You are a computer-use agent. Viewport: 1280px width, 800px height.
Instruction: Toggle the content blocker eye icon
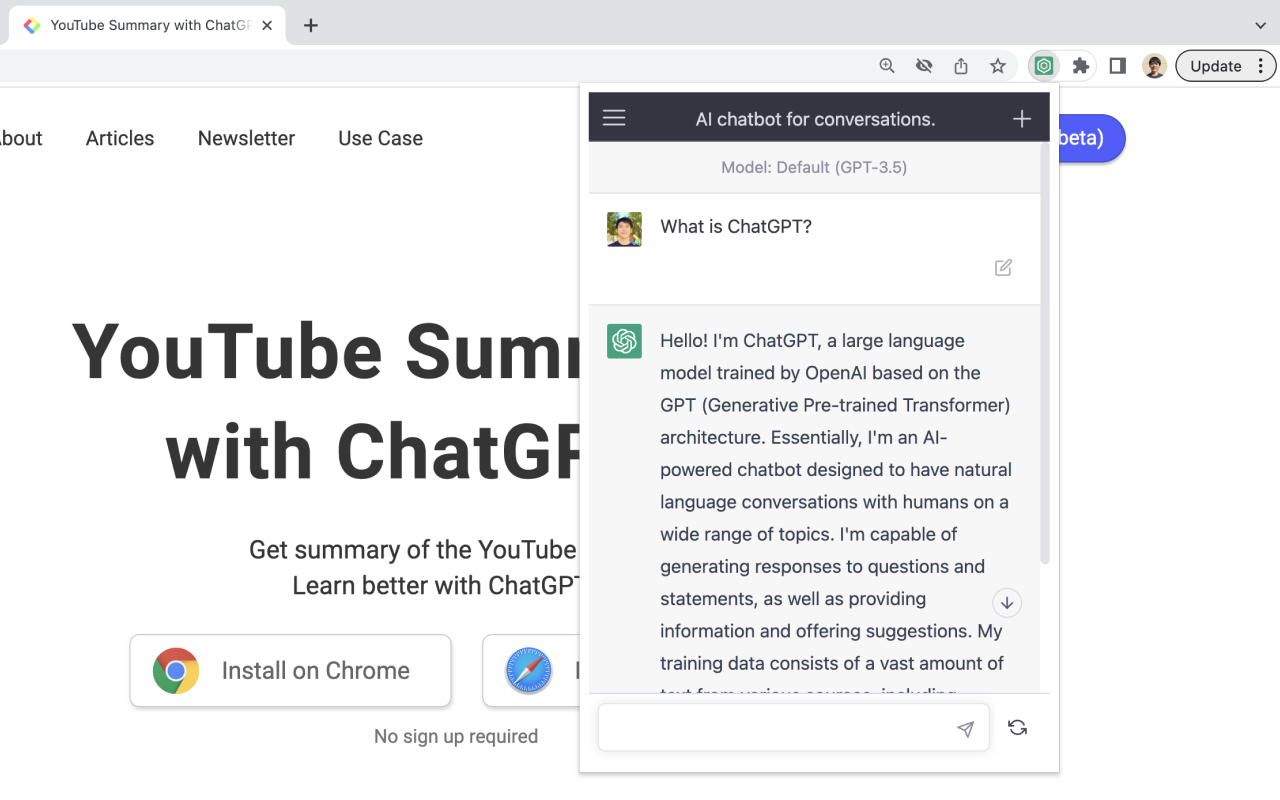click(923, 65)
